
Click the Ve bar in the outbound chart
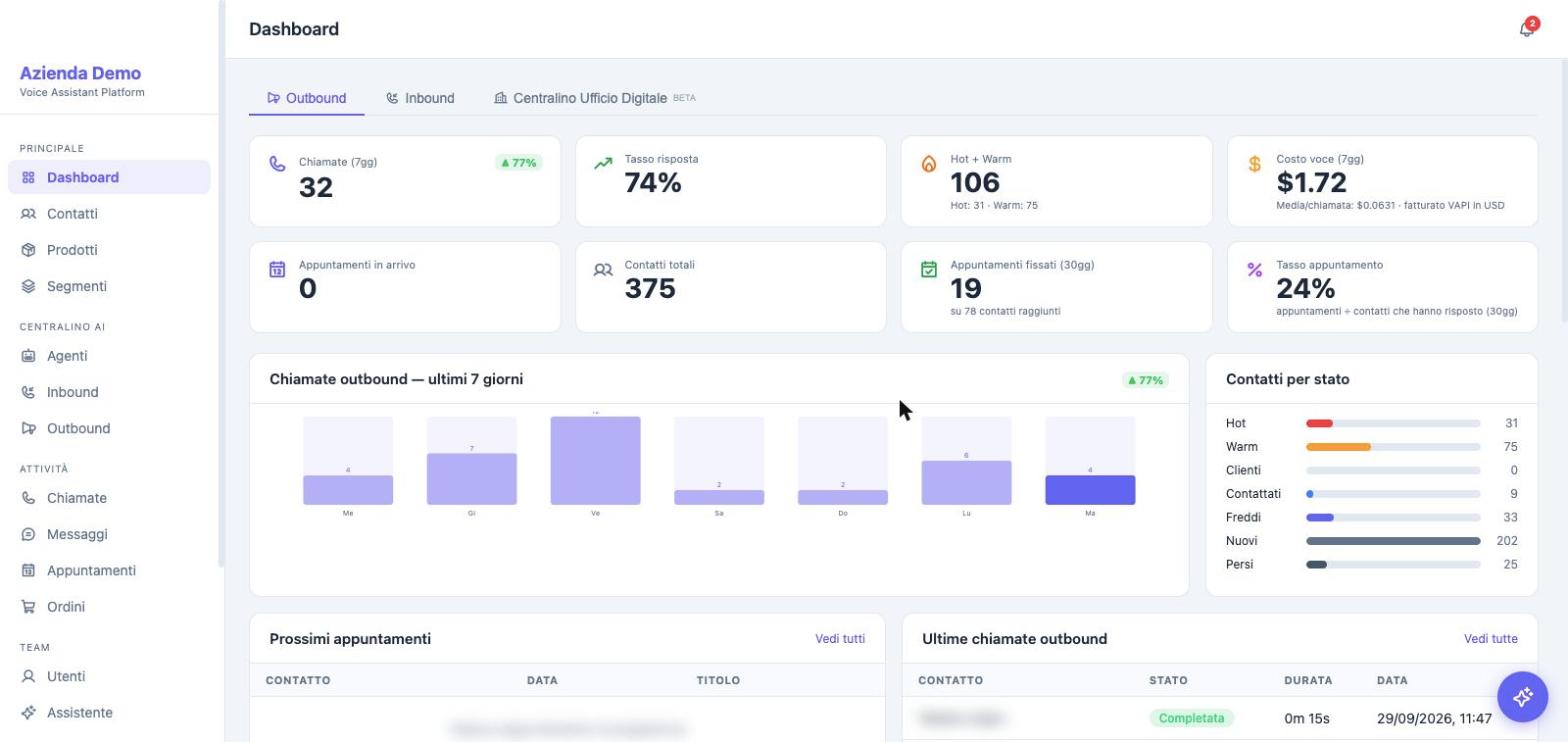point(595,461)
